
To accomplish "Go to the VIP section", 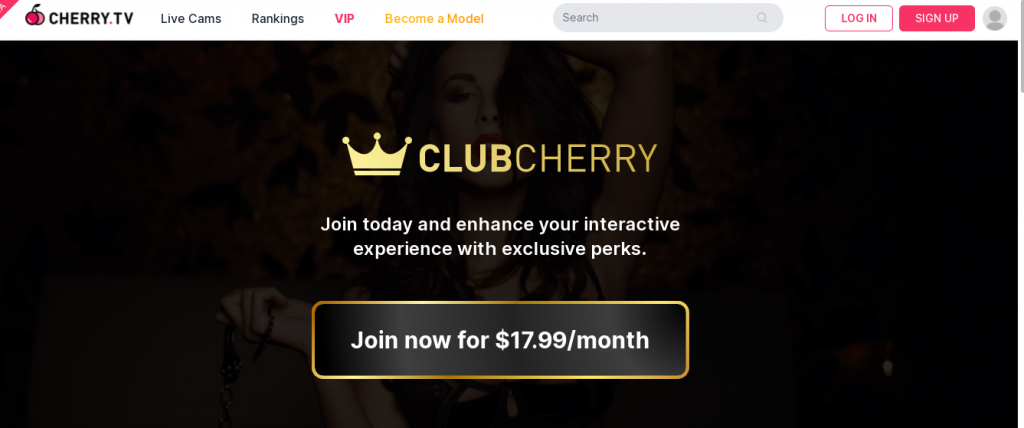I will pos(344,19).
